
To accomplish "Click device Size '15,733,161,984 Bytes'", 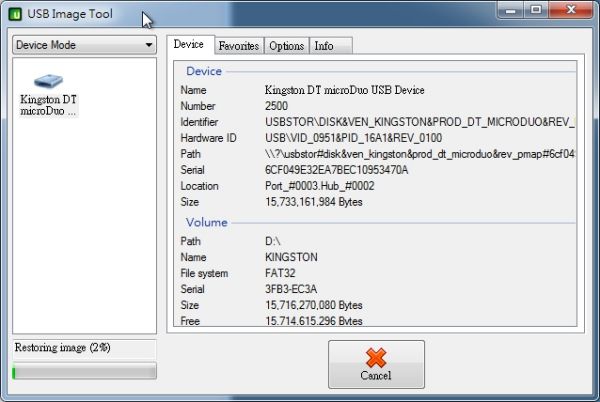I will pyautogui.click(x=313, y=202).
